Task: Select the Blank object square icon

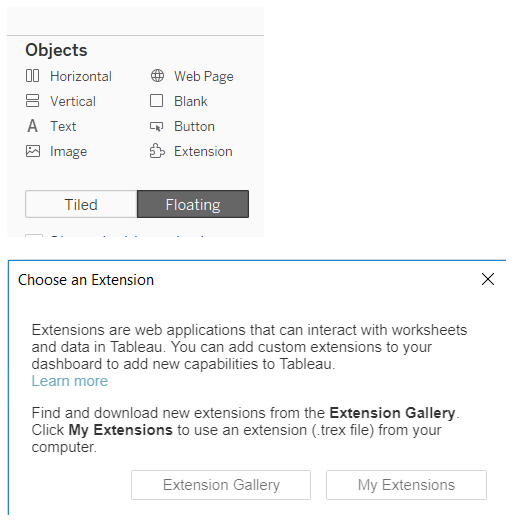Action: tap(157, 100)
